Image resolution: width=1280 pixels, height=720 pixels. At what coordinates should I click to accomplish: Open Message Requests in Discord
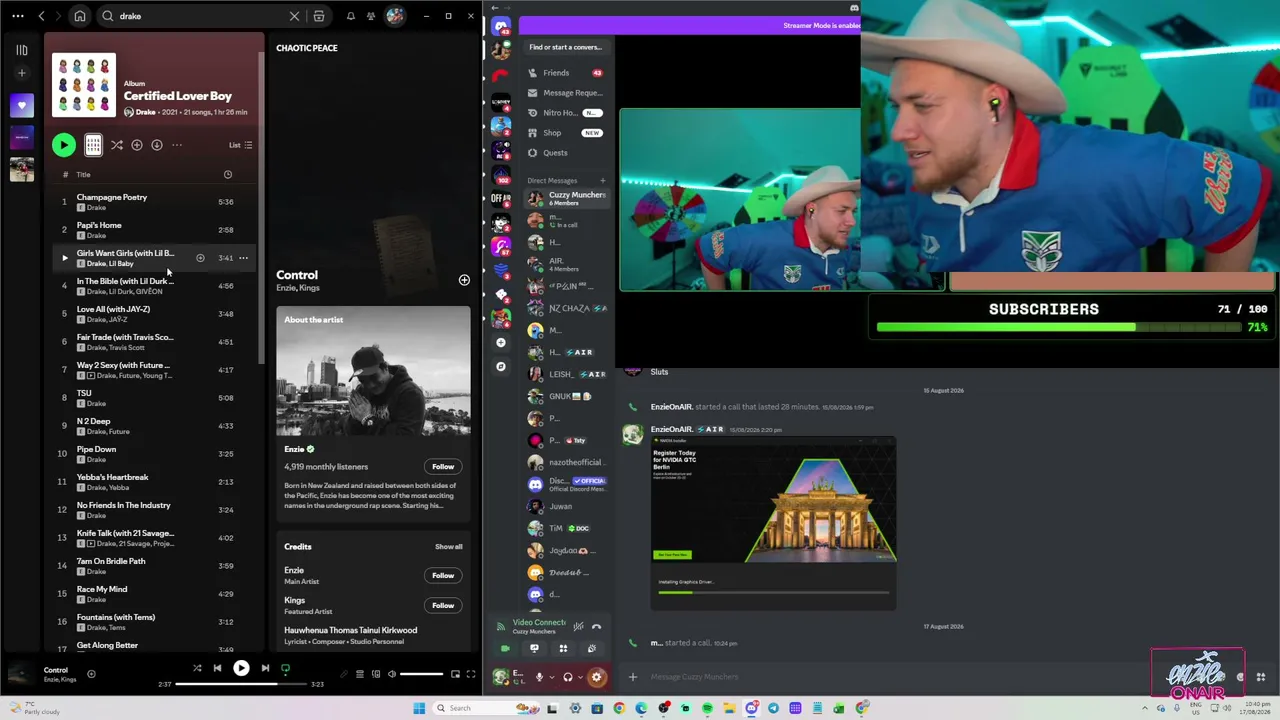point(566,93)
